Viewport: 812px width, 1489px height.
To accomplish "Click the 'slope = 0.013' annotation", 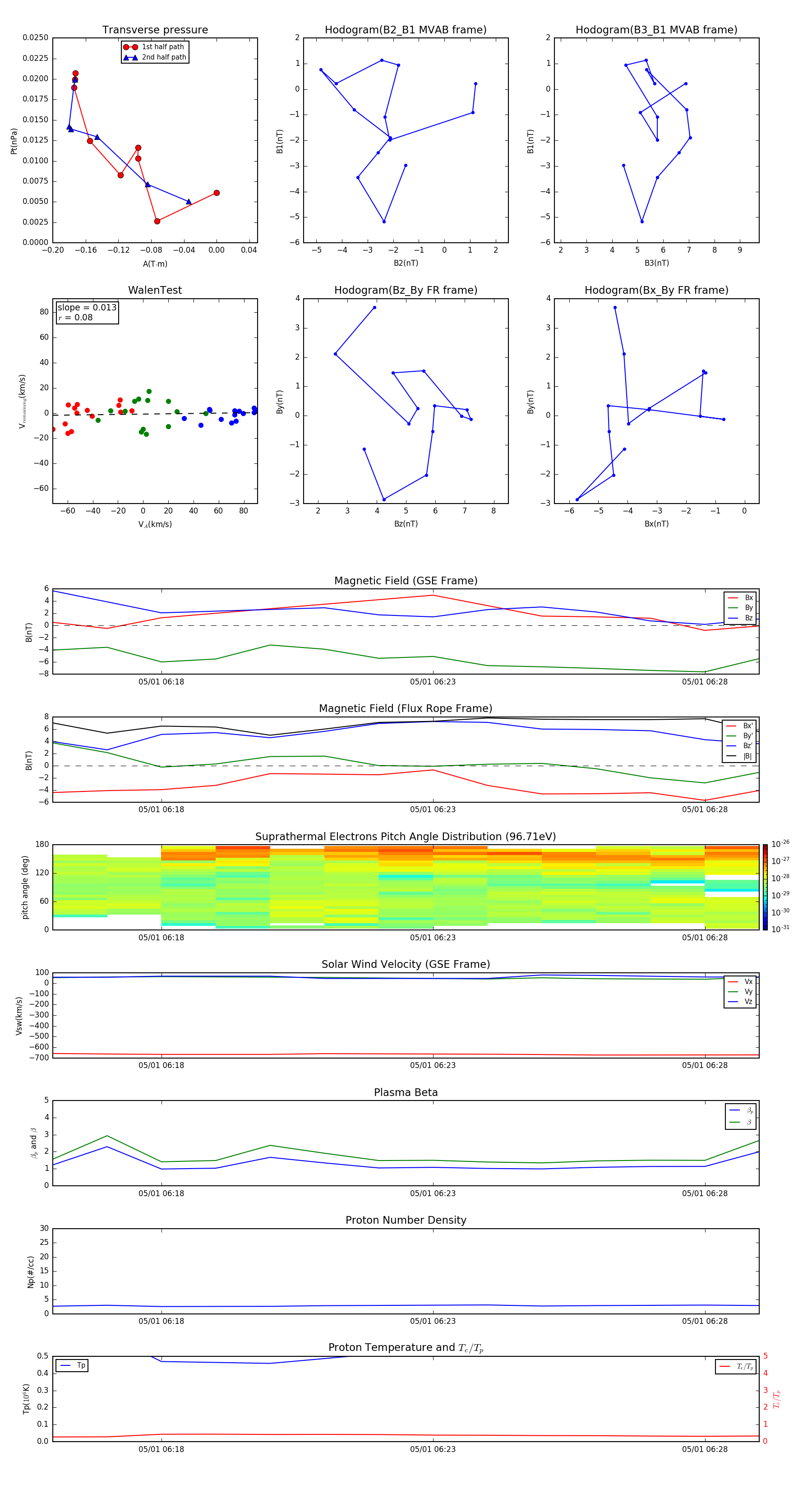I will point(87,308).
